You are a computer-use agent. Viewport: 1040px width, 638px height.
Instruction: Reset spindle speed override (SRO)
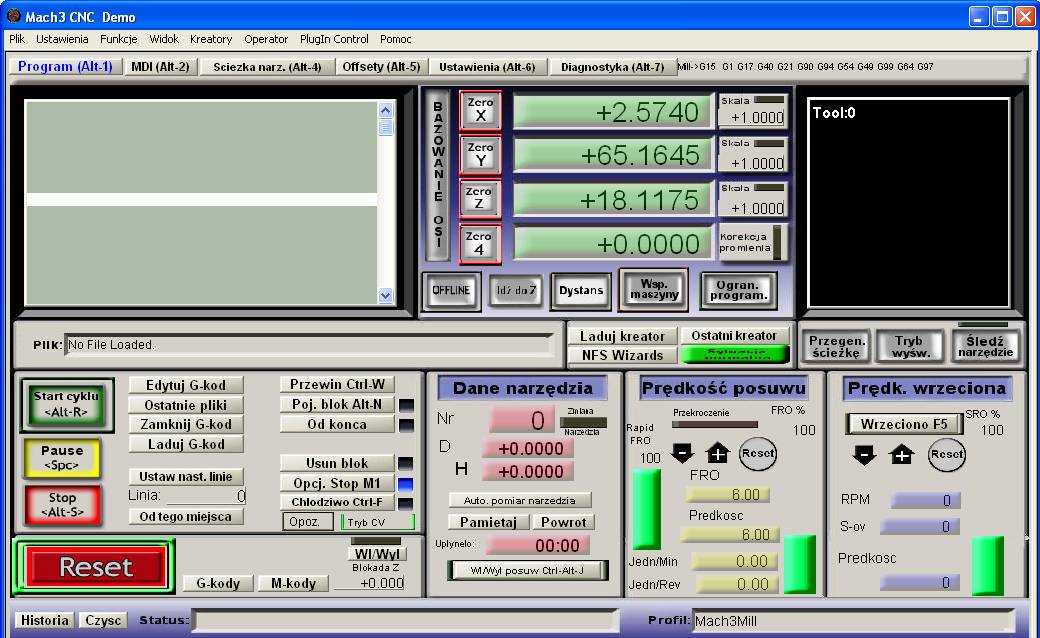coord(946,455)
